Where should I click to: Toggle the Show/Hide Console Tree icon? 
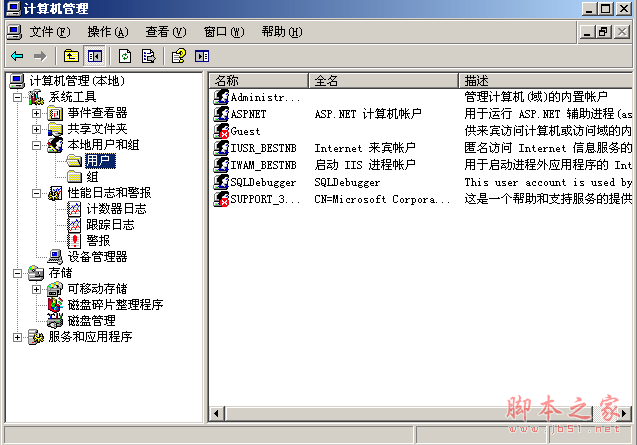(x=95, y=56)
